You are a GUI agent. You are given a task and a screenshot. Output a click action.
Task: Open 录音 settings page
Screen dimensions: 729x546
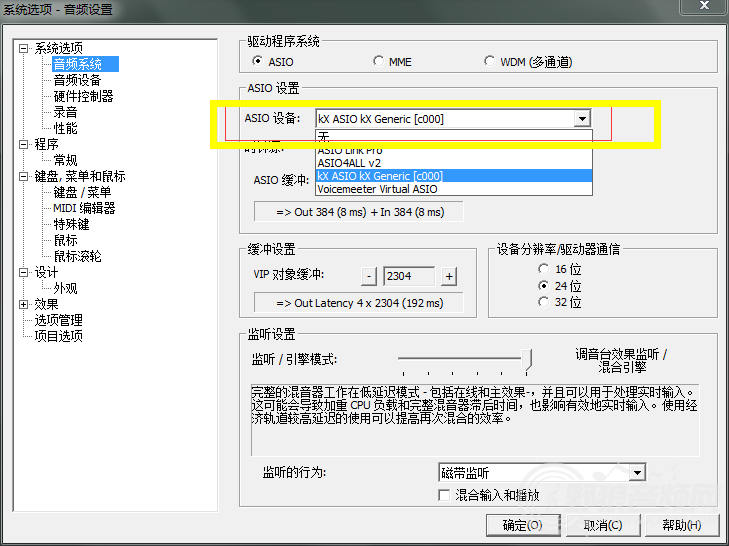point(65,112)
